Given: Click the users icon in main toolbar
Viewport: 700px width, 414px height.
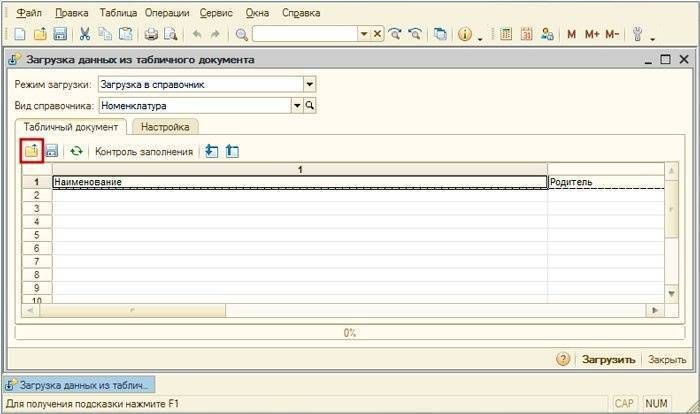Looking at the screenshot, I should (547, 34).
